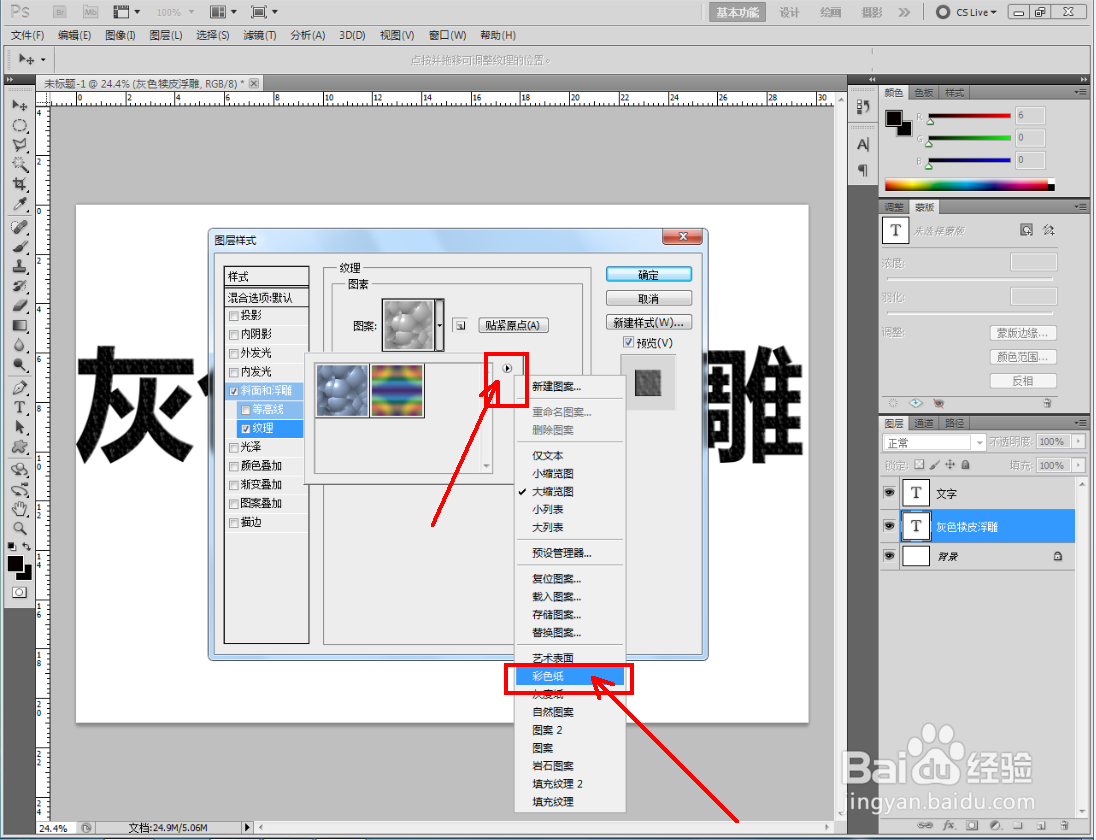Select the Pen tool
Image resolution: width=1096 pixels, height=840 pixels.
pyautogui.click(x=20, y=388)
